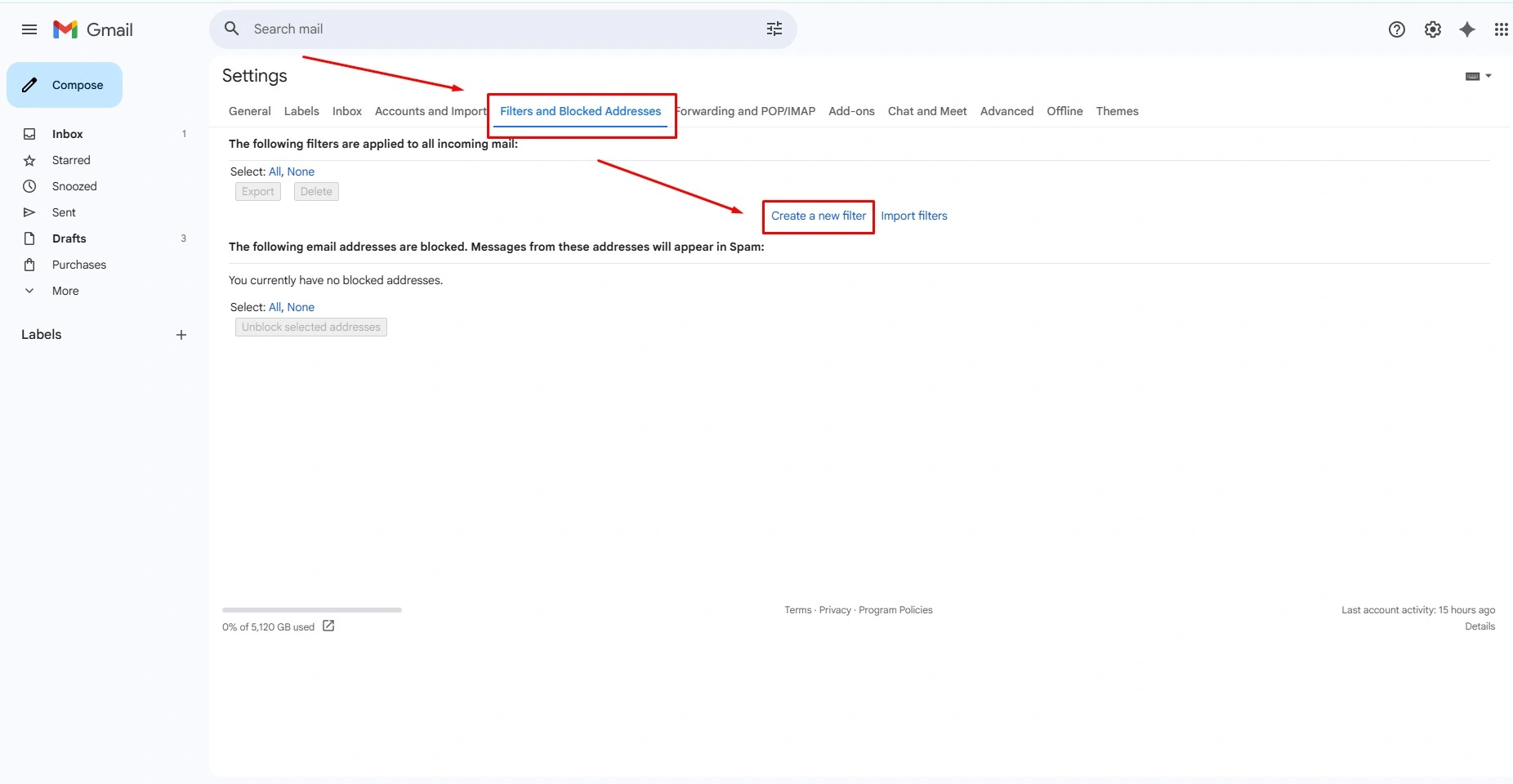Click Unblock selected addresses button

coord(311,327)
